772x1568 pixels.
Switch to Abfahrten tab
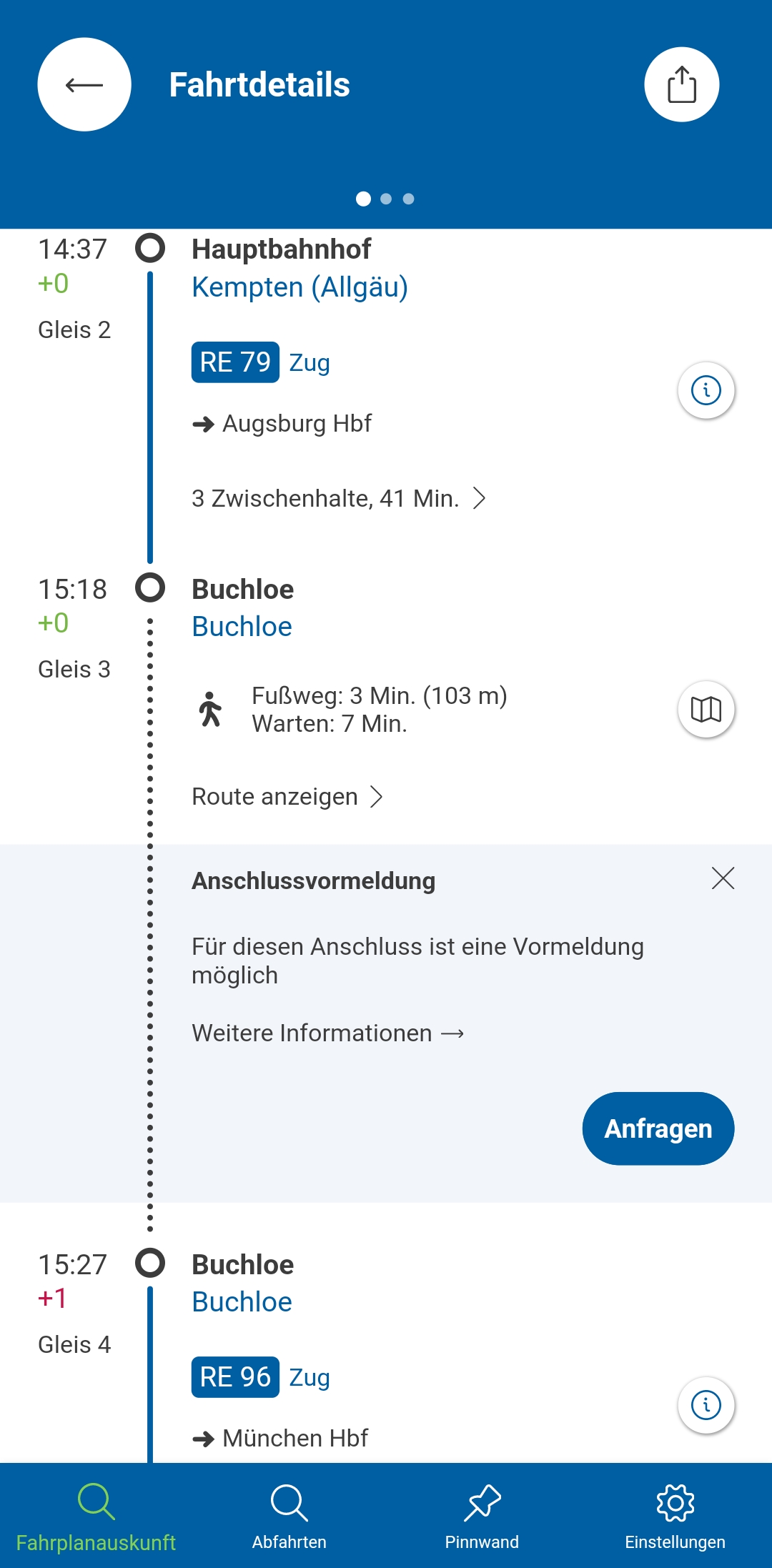pyautogui.click(x=289, y=1515)
